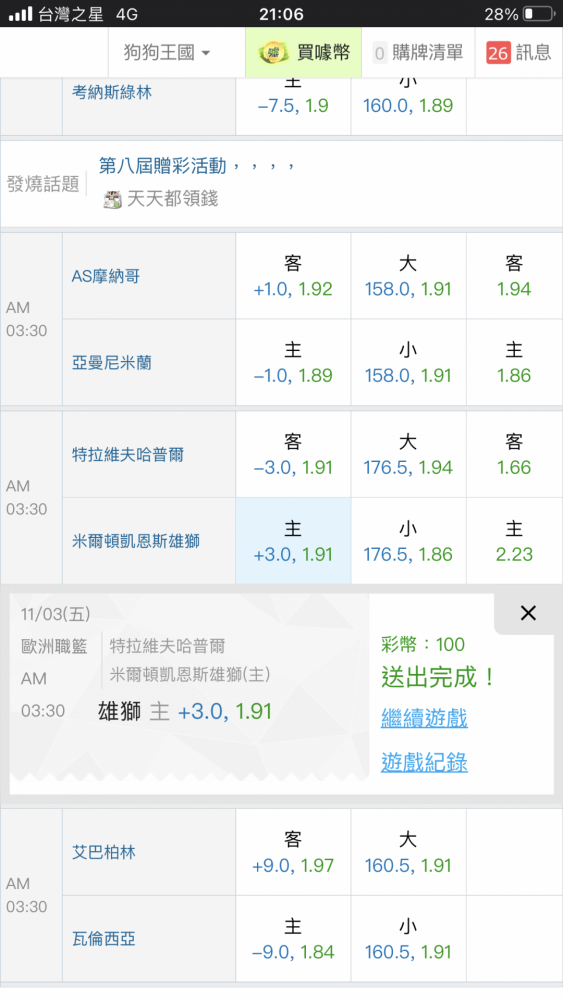Open the 購牌清單 tab
Image resolution: width=563 pixels, height=1000 pixels.
pyautogui.click(x=418, y=52)
